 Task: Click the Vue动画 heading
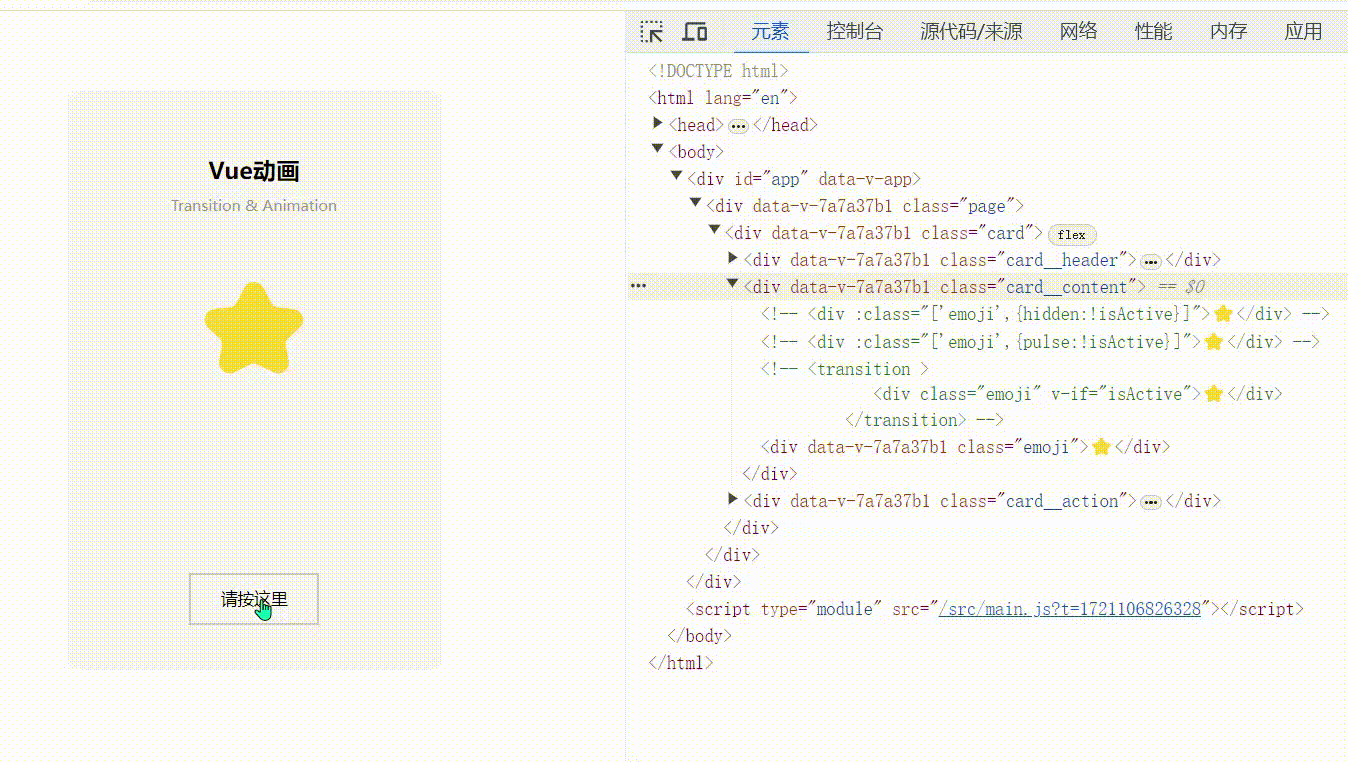tap(254, 171)
